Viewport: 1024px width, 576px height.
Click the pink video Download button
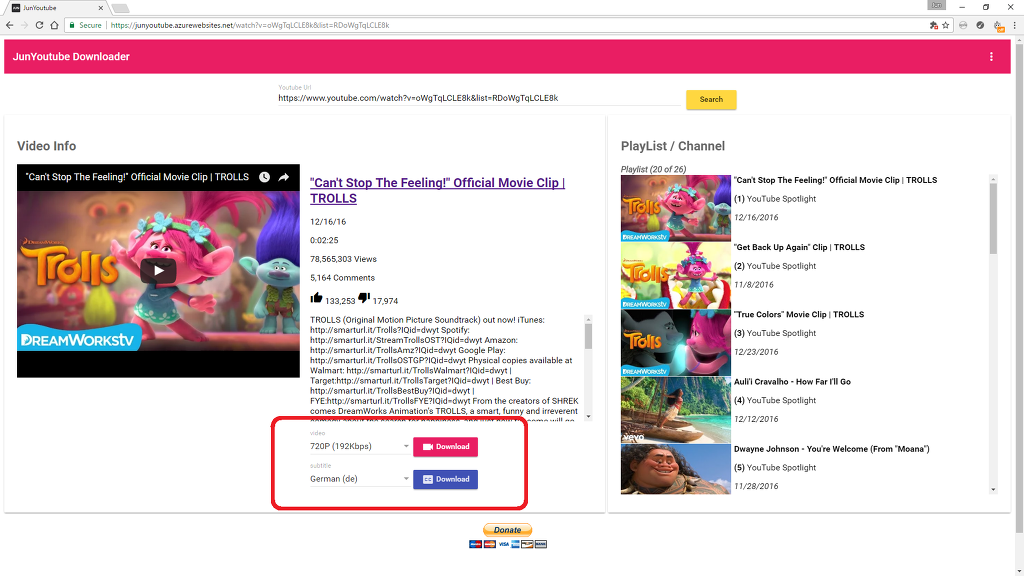[x=445, y=447]
